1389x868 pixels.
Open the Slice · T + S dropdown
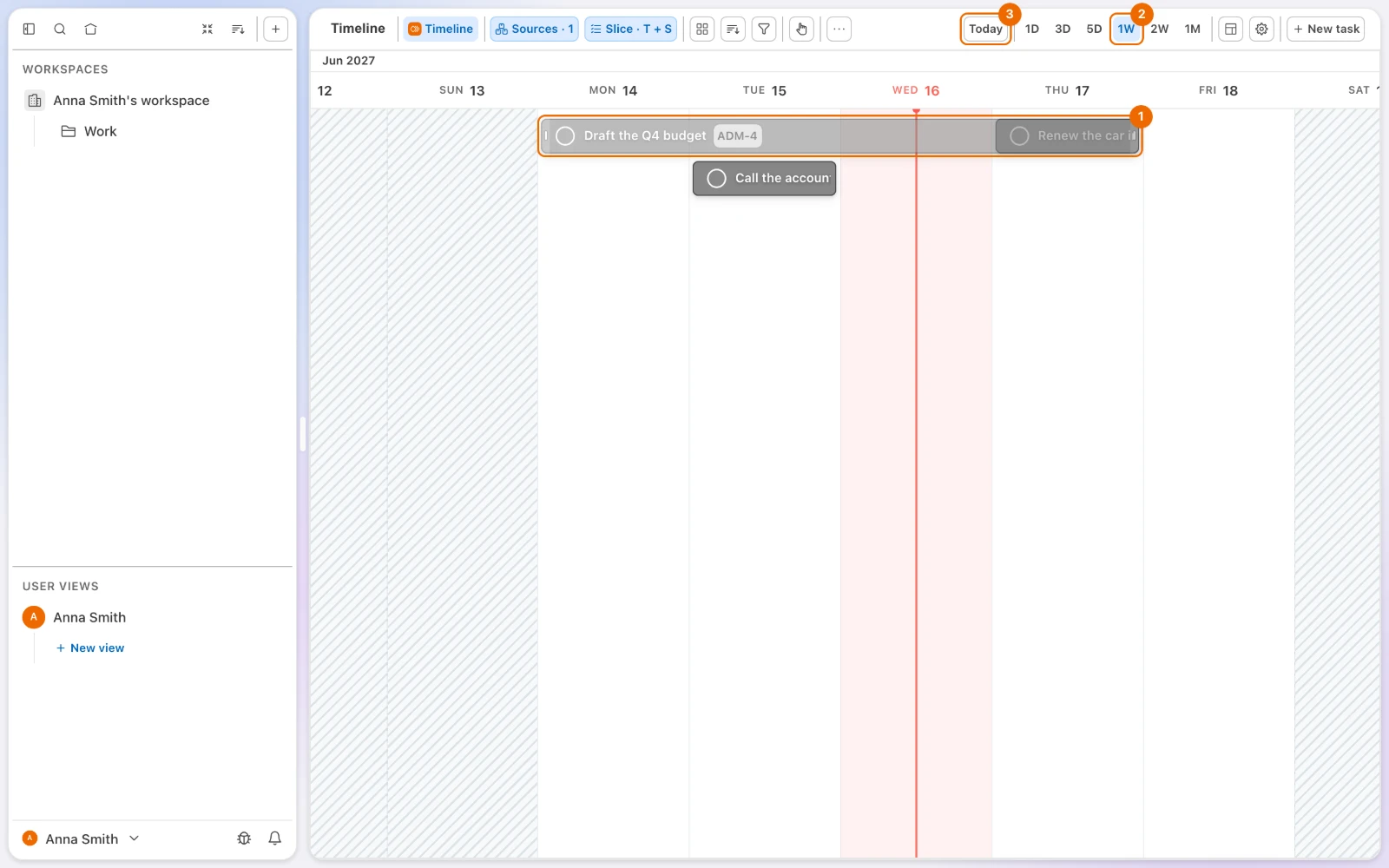(x=630, y=29)
